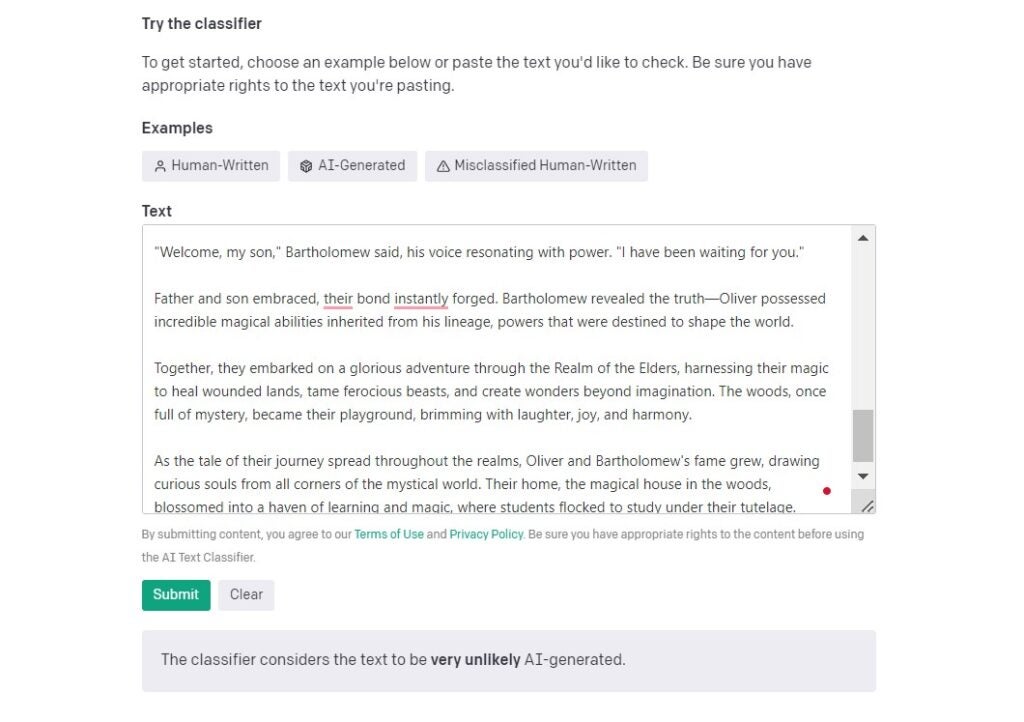This screenshot has height=722, width=1024.
Task: Click the scrollbar's down arrow icon
Action: [863, 477]
